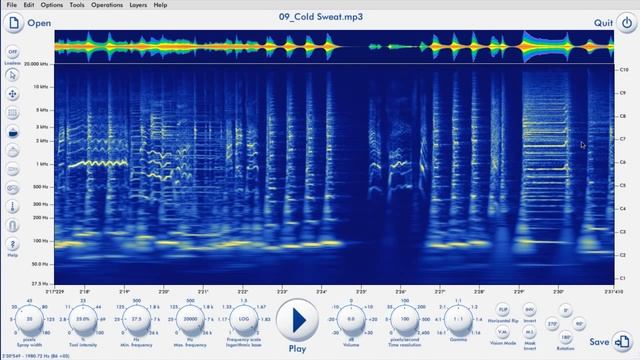640x360 pixels.
Task: Select the four-way move tool
Action: tap(13, 94)
